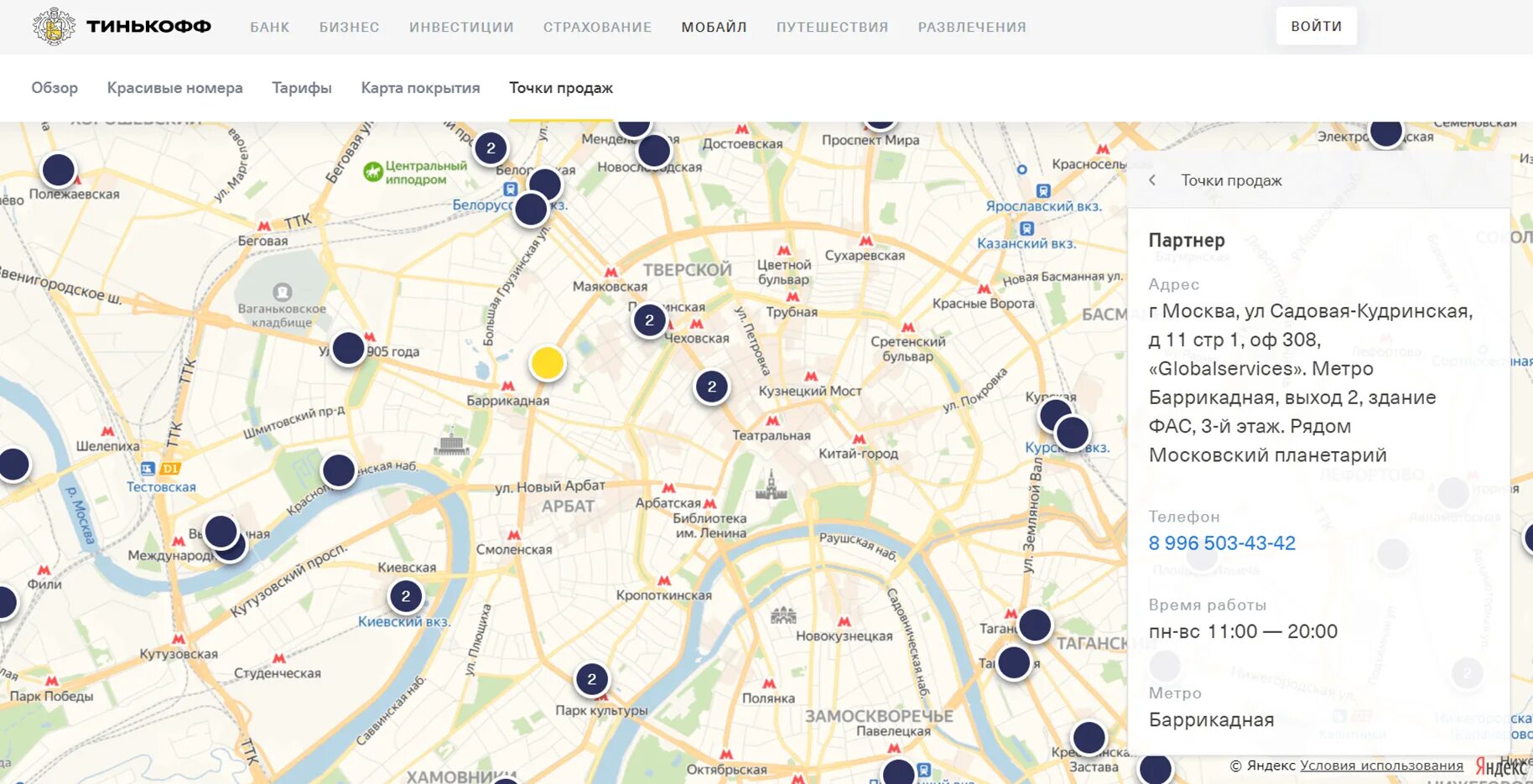Click the Кропоткинская metro label on map
The image size is (1533, 784).
pyautogui.click(x=663, y=595)
